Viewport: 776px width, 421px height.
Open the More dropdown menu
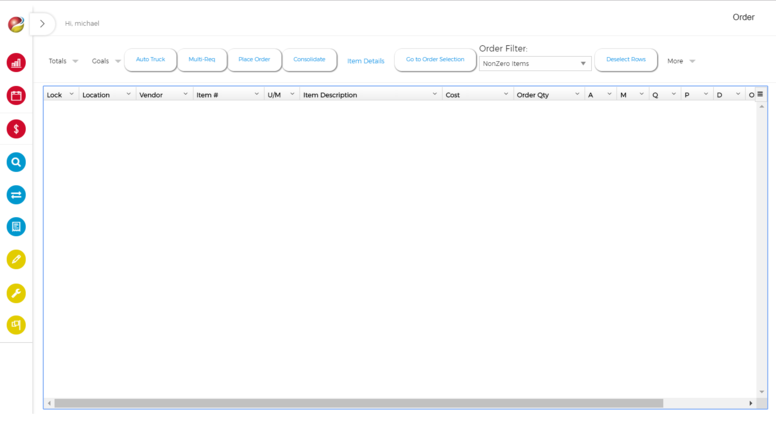coord(681,61)
